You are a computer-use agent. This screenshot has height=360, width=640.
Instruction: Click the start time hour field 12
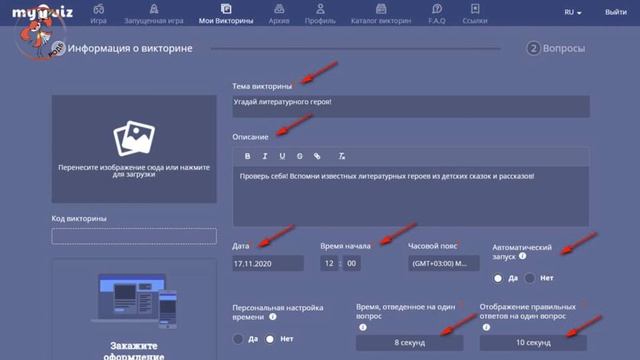(329, 263)
